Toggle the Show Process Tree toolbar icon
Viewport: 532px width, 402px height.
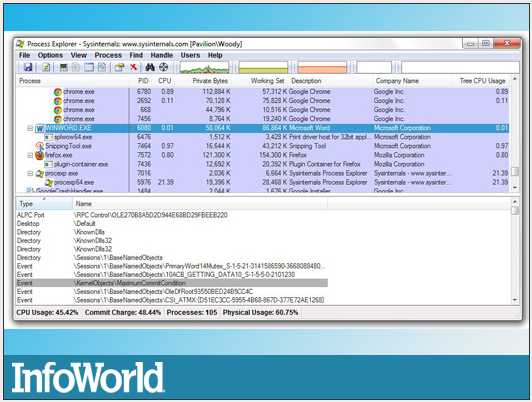(x=76, y=67)
